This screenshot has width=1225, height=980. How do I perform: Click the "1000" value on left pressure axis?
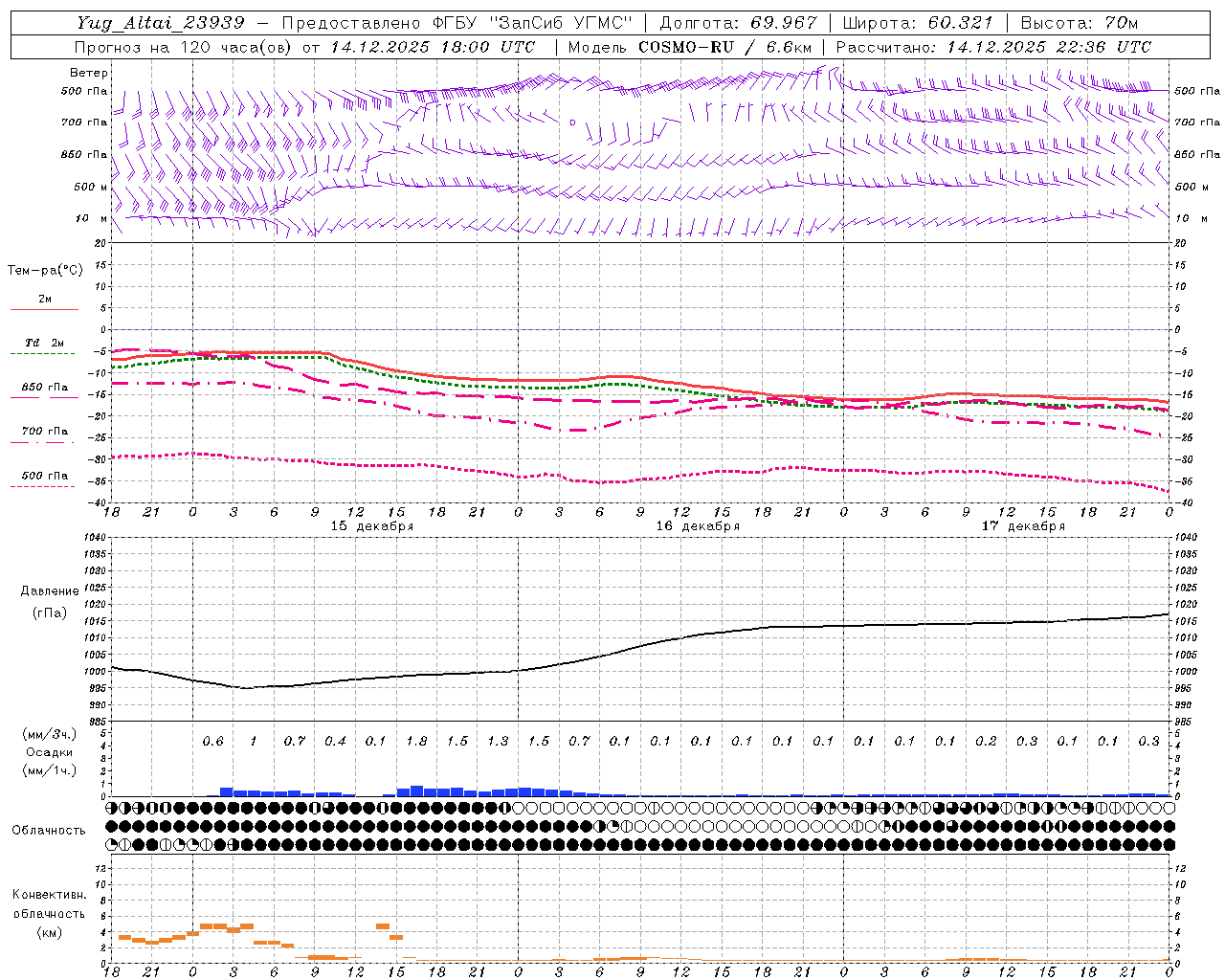tap(95, 672)
